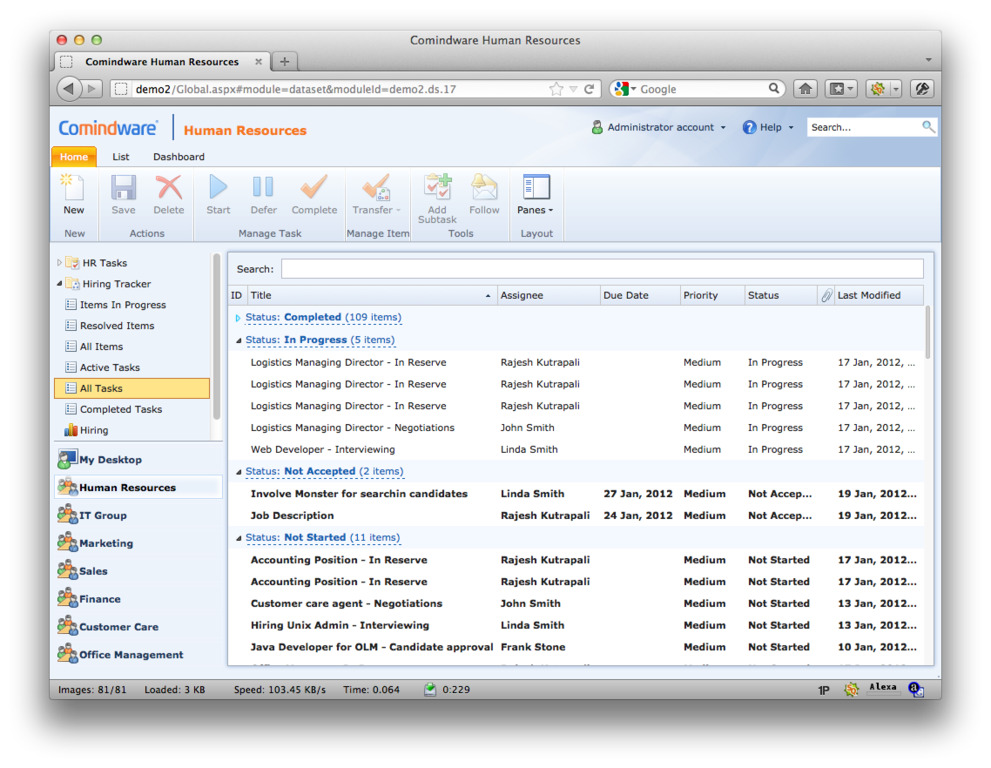
Task: Click the attachment paperclip column header
Action: [826, 295]
